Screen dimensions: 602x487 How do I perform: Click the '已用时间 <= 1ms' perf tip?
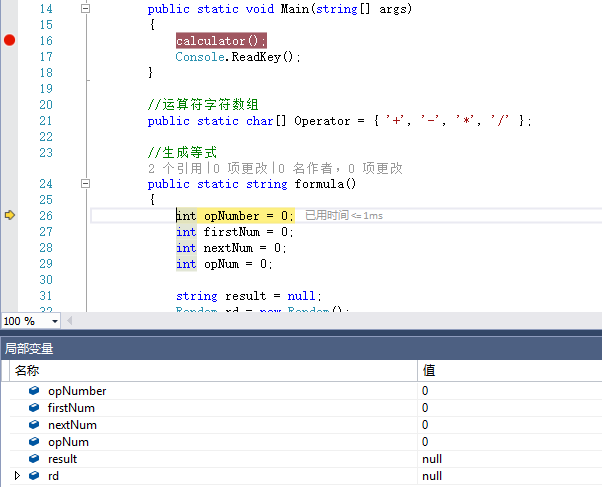coord(344,215)
